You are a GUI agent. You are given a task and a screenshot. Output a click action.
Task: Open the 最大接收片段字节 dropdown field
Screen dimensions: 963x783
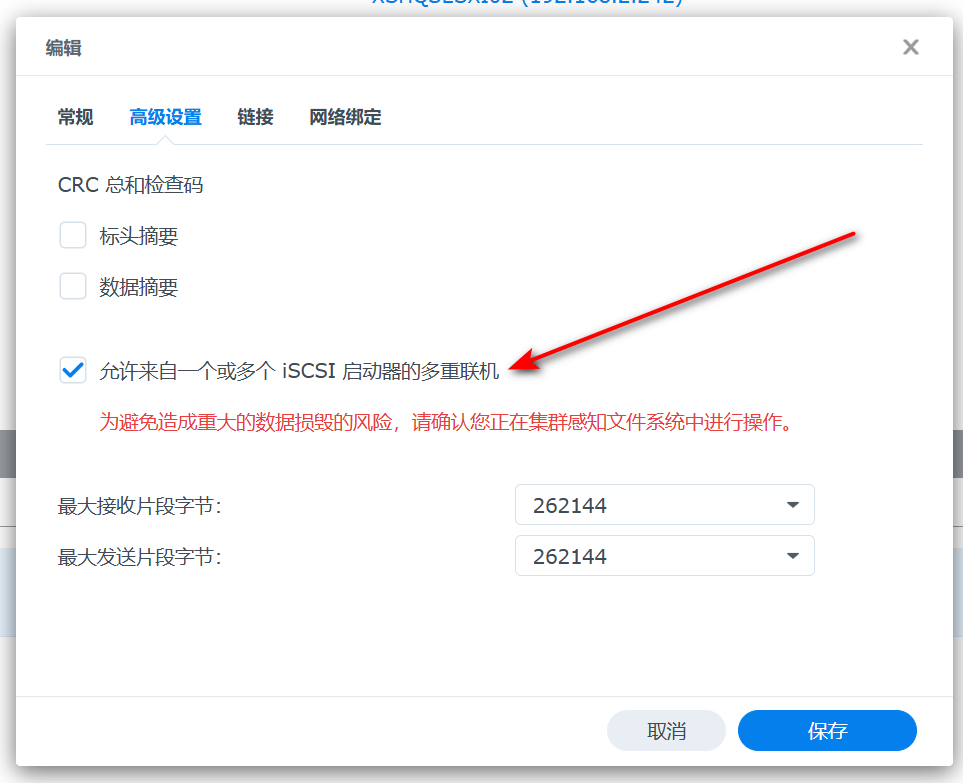tap(650, 505)
